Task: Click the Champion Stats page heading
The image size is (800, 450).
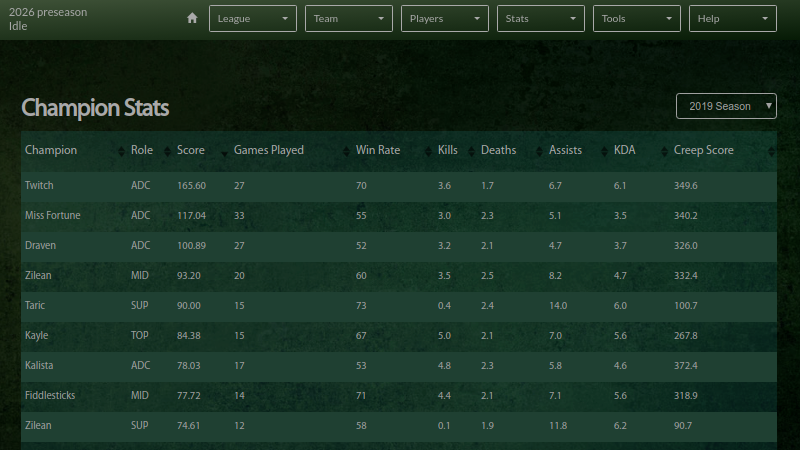Action: [x=95, y=108]
